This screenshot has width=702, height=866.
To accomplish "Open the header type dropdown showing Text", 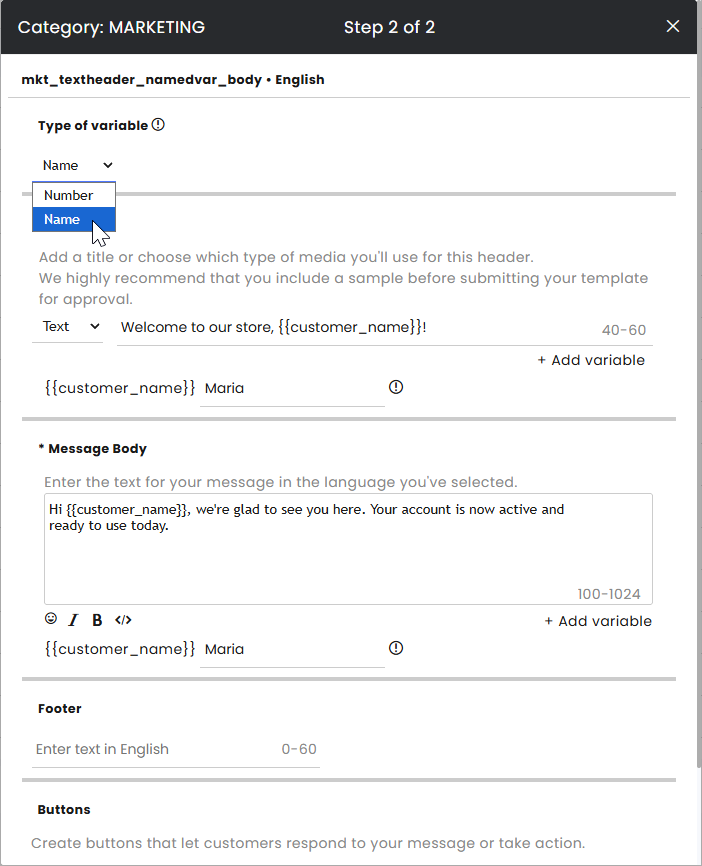I will (70, 326).
